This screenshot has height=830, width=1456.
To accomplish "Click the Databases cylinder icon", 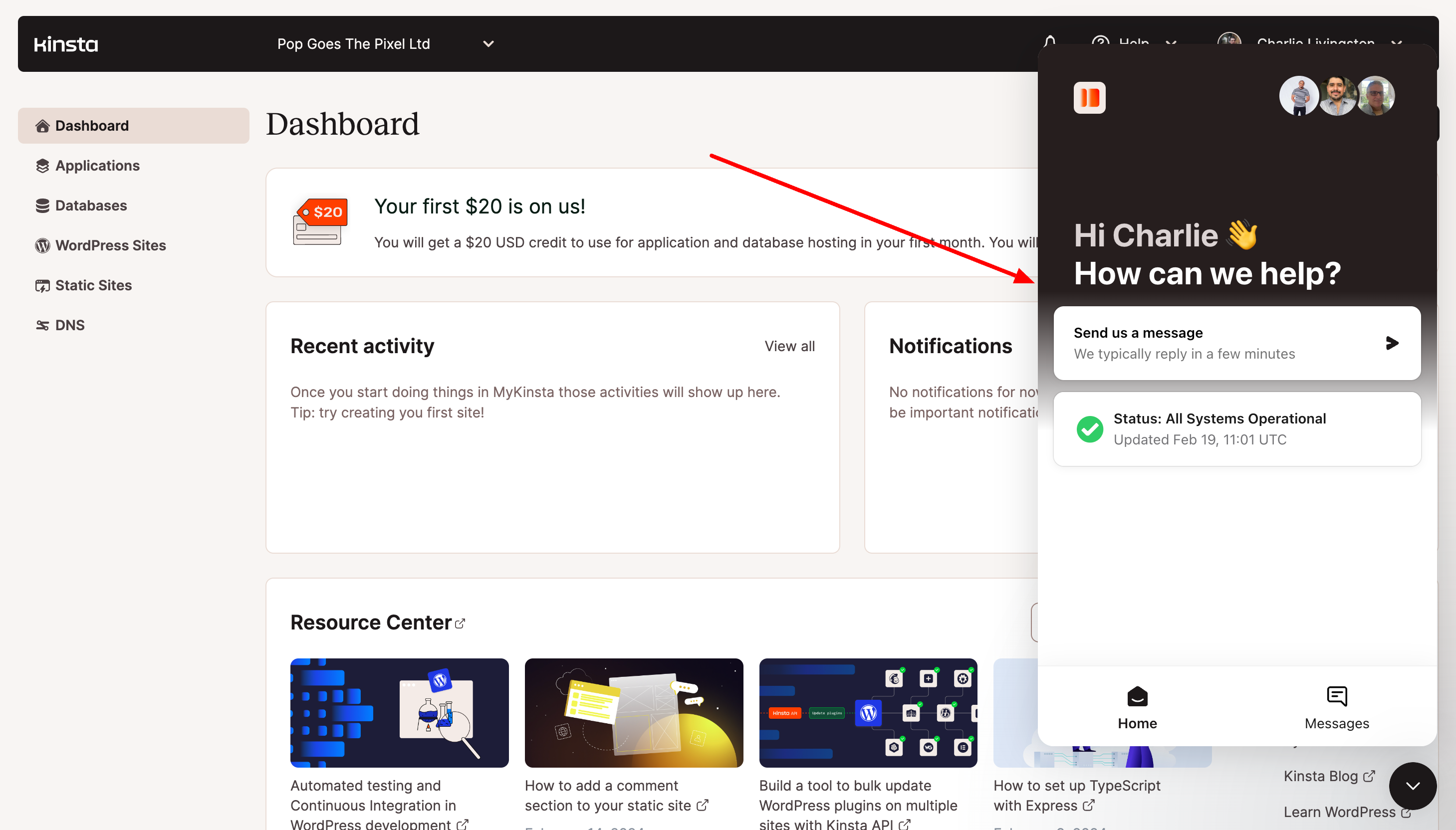I will coord(42,205).
